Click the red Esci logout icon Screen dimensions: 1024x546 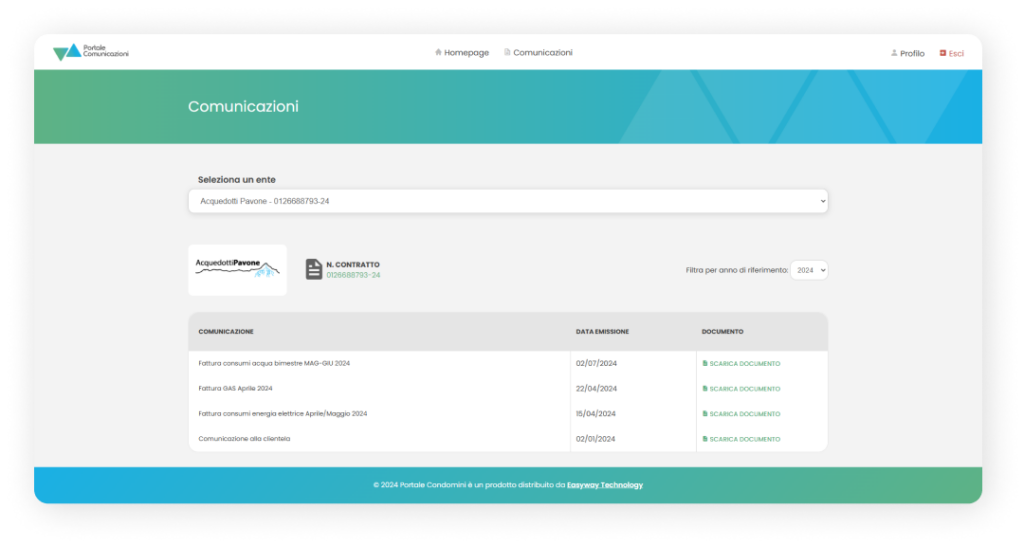click(943, 53)
